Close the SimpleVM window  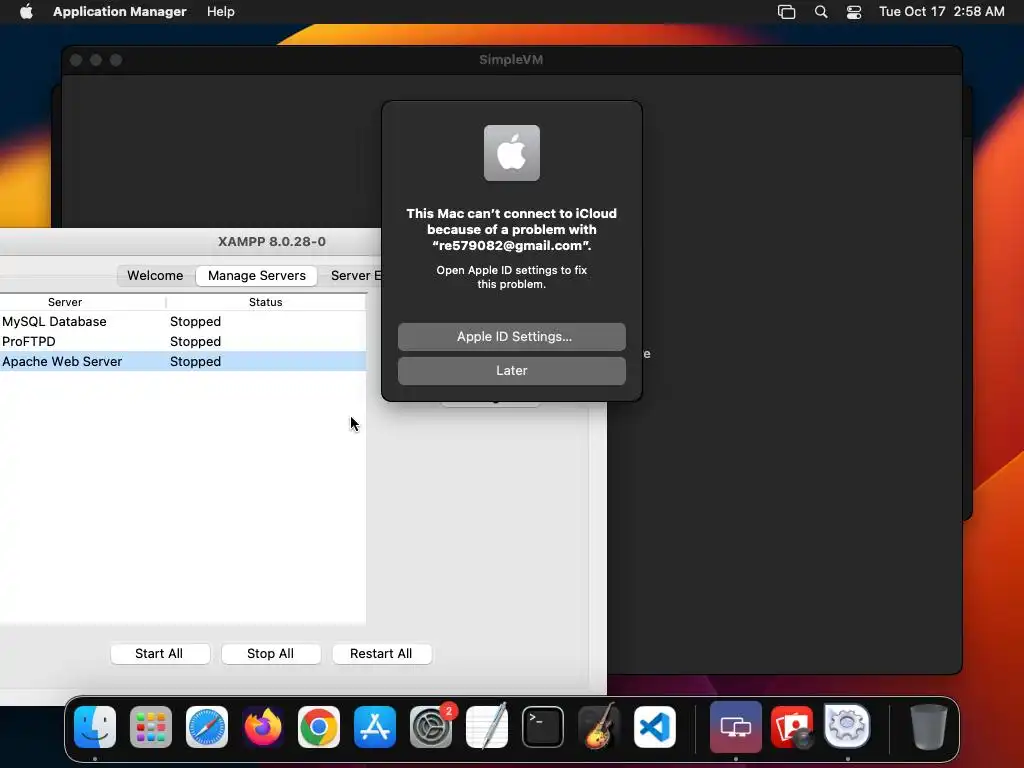[76, 60]
